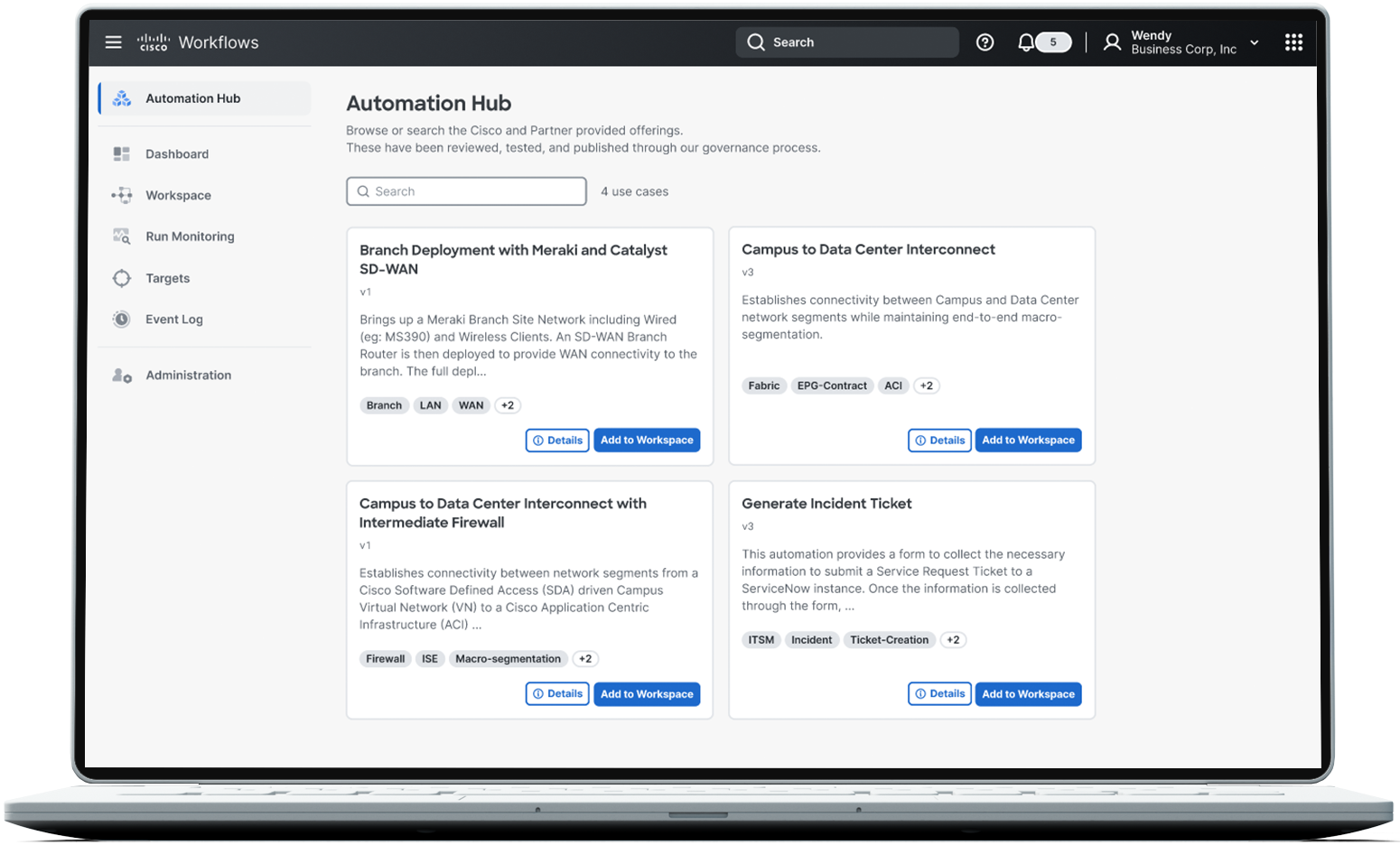Add Branch Deployment use case to Workspace
Viewport: 1400px width, 845px height.
(x=647, y=441)
